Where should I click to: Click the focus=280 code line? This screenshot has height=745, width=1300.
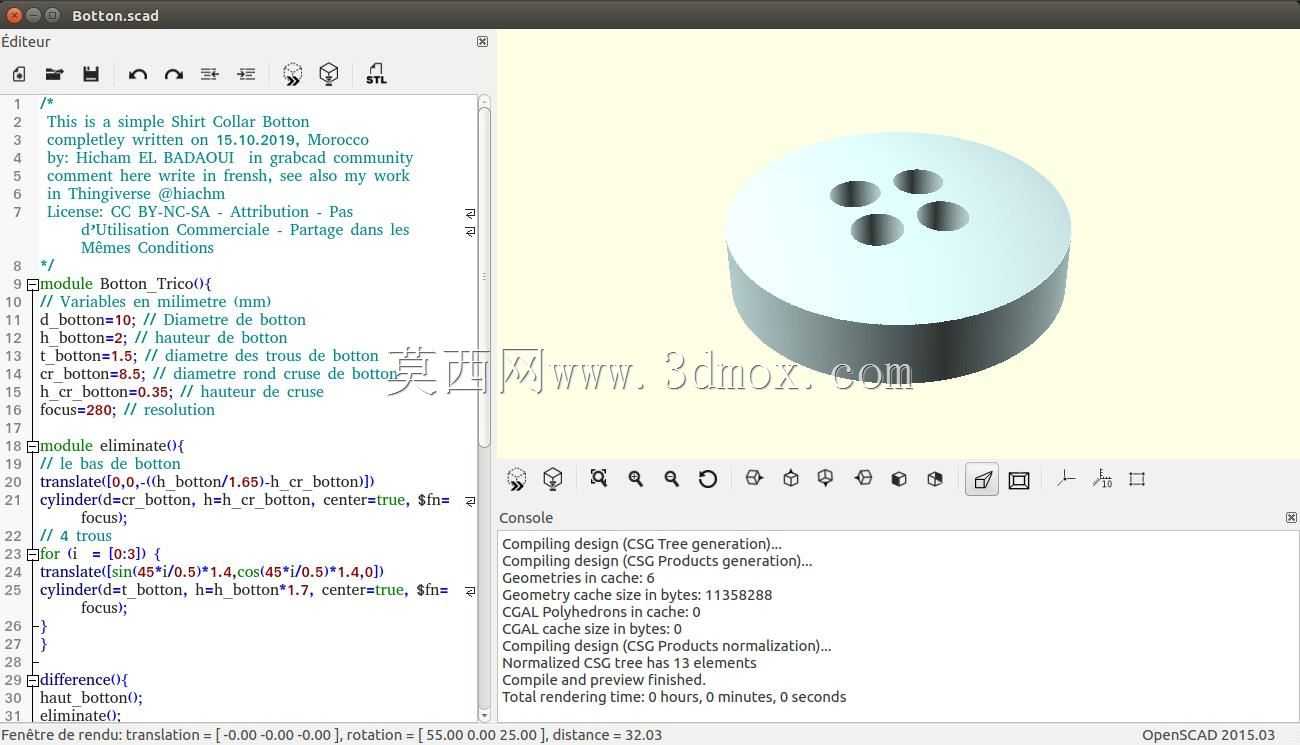click(x=127, y=410)
